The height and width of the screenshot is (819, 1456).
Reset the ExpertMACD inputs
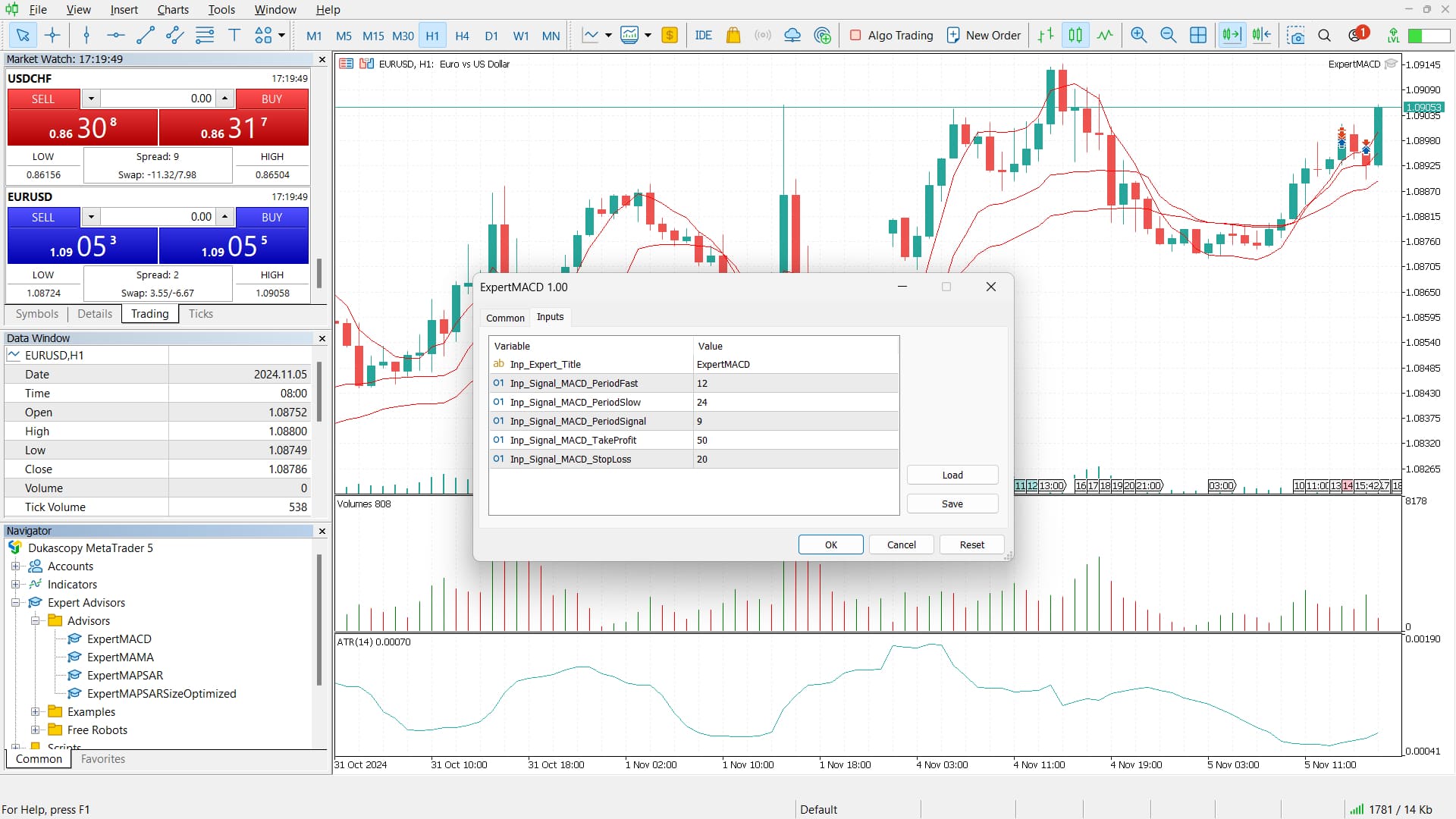pyautogui.click(x=971, y=544)
